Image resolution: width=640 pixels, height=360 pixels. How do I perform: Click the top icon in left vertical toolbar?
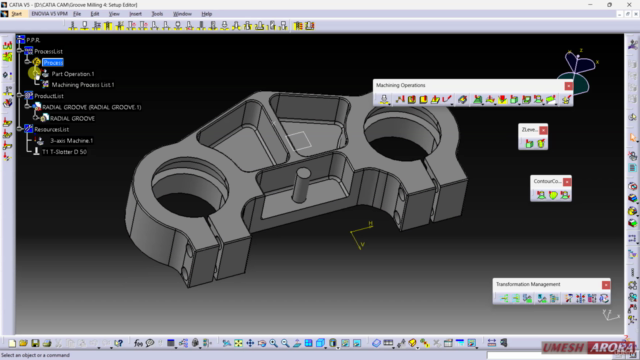point(7,45)
